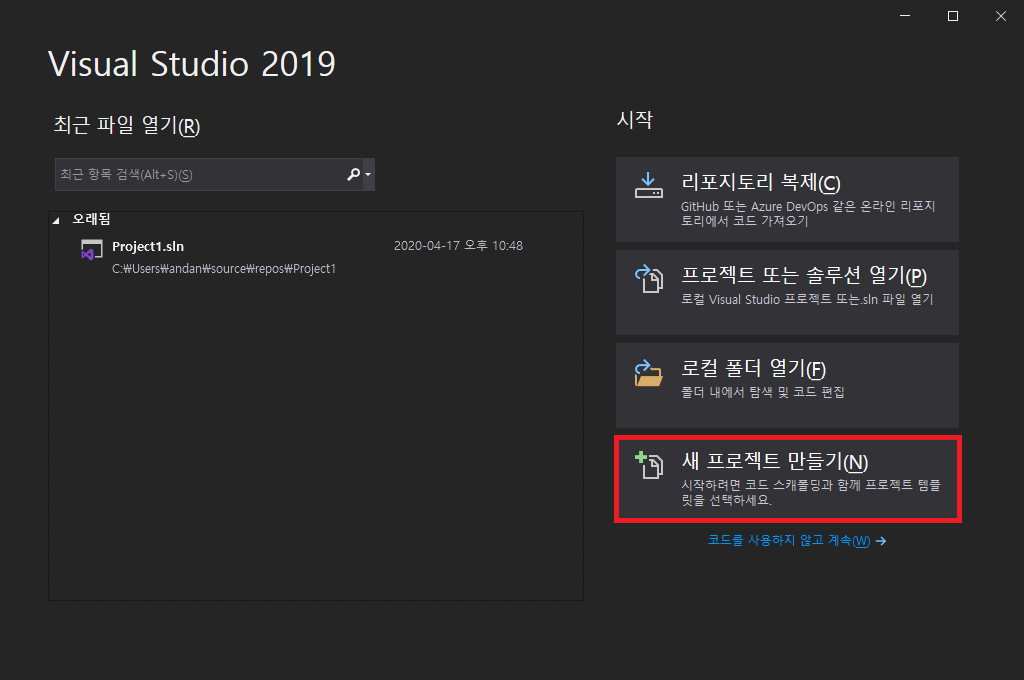
Task: Click the path C:\Users\andan\source\repos\Project1
Action: tap(223, 268)
